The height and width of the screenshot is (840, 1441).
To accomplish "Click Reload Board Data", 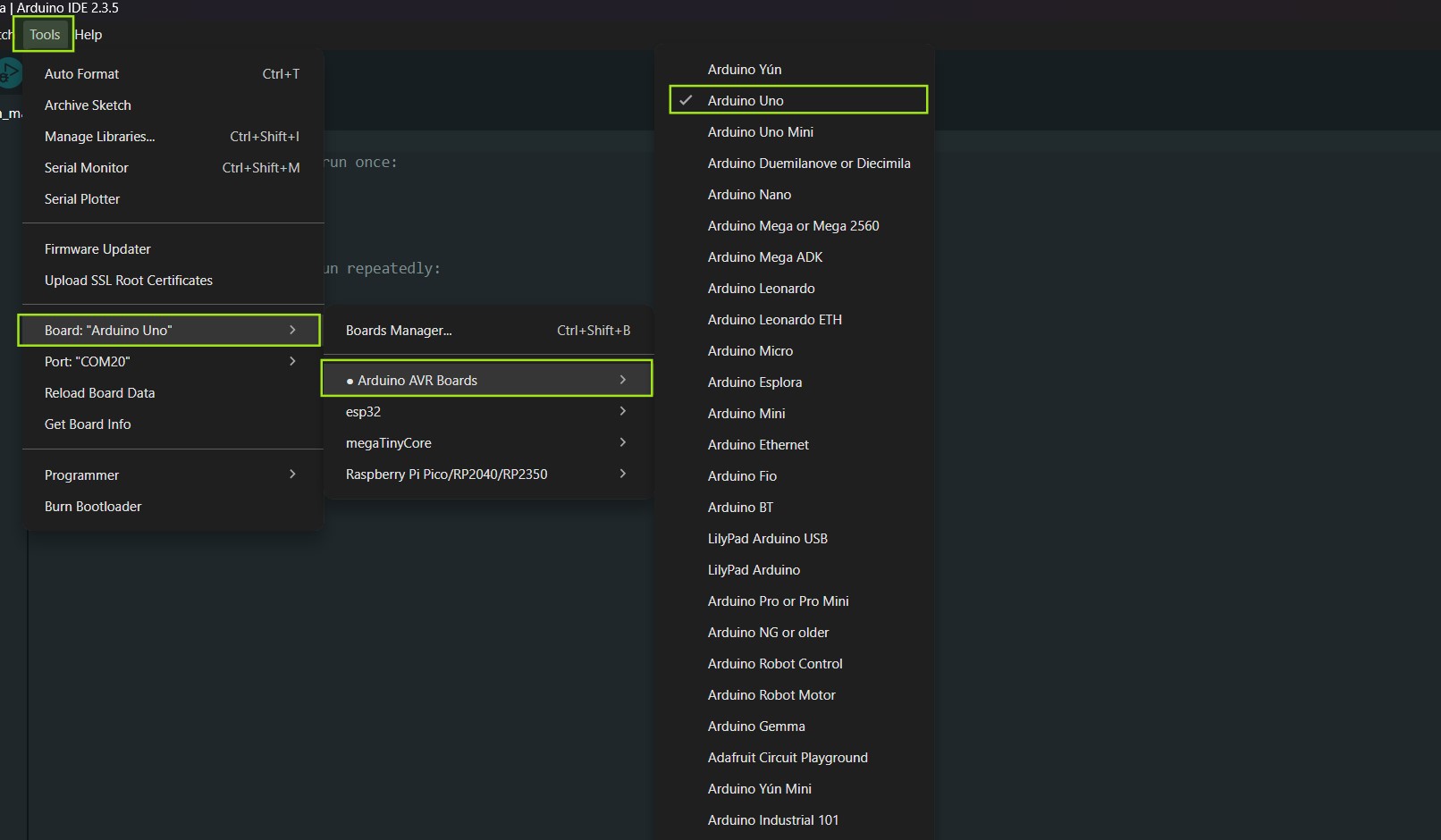I will click(x=172, y=393).
